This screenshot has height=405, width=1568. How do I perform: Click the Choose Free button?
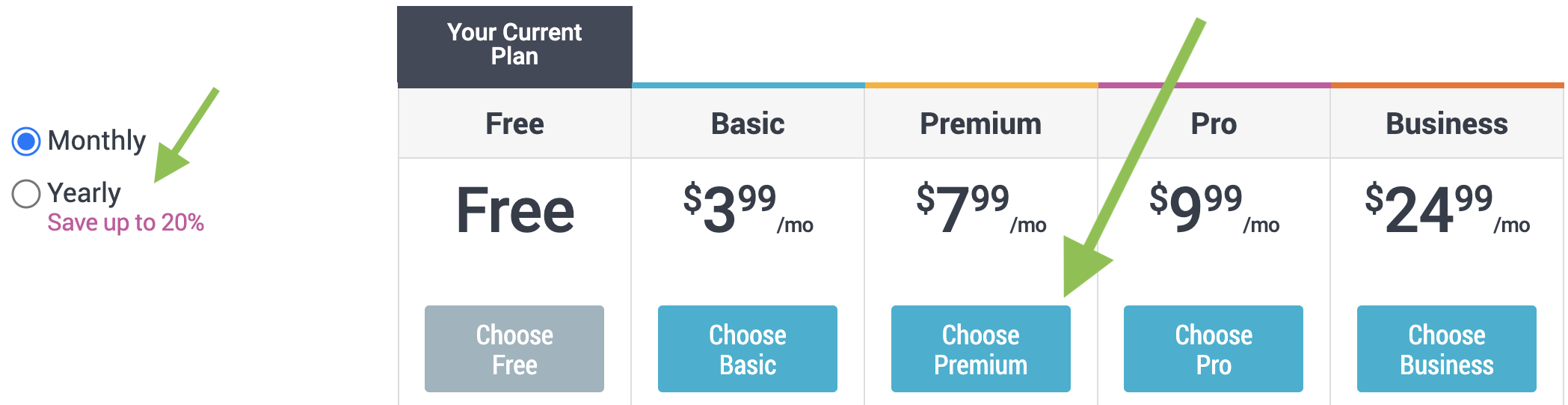coord(514,349)
